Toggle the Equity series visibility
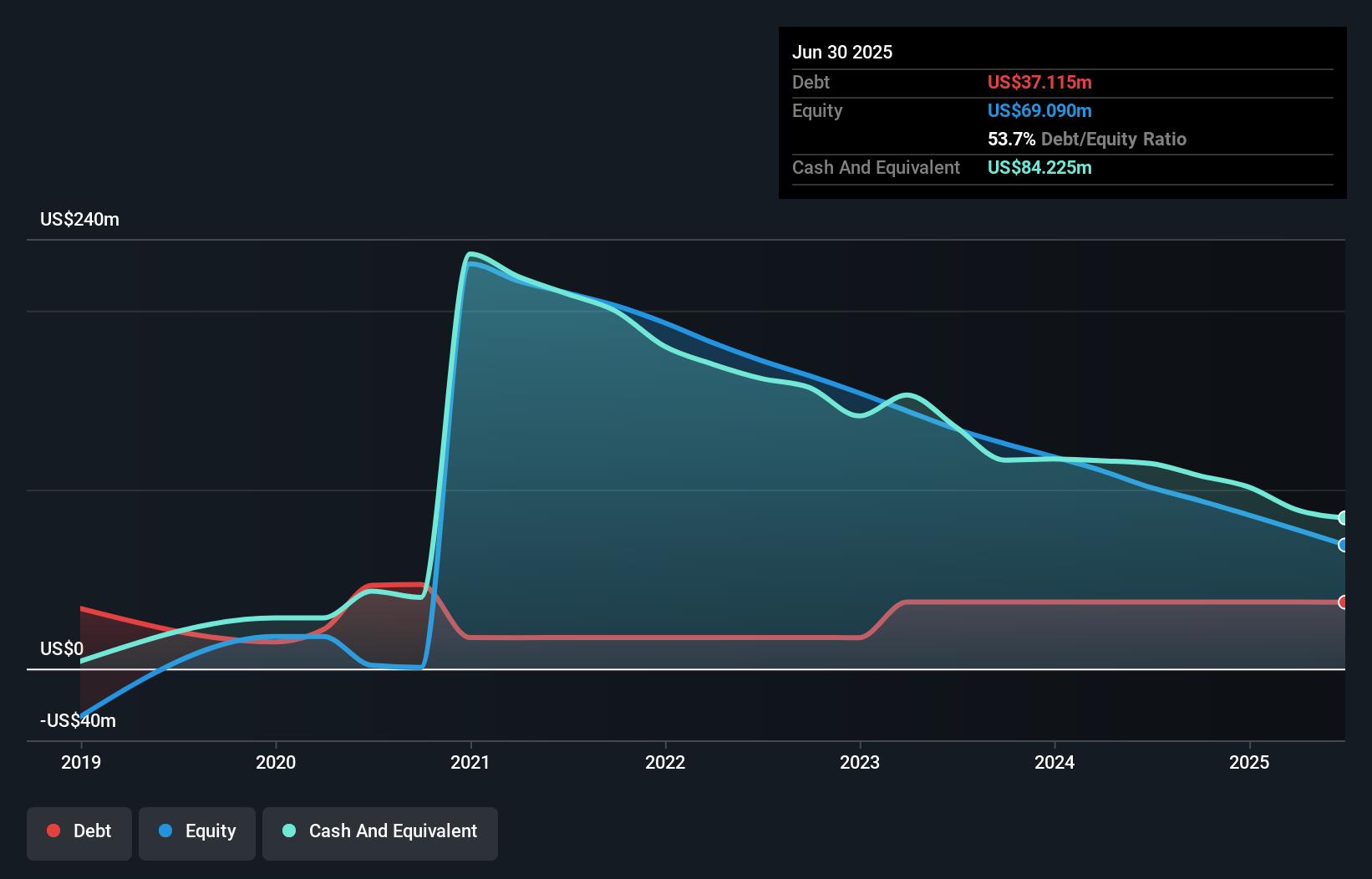This screenshot has height=879, width=1372. [197, 832]
